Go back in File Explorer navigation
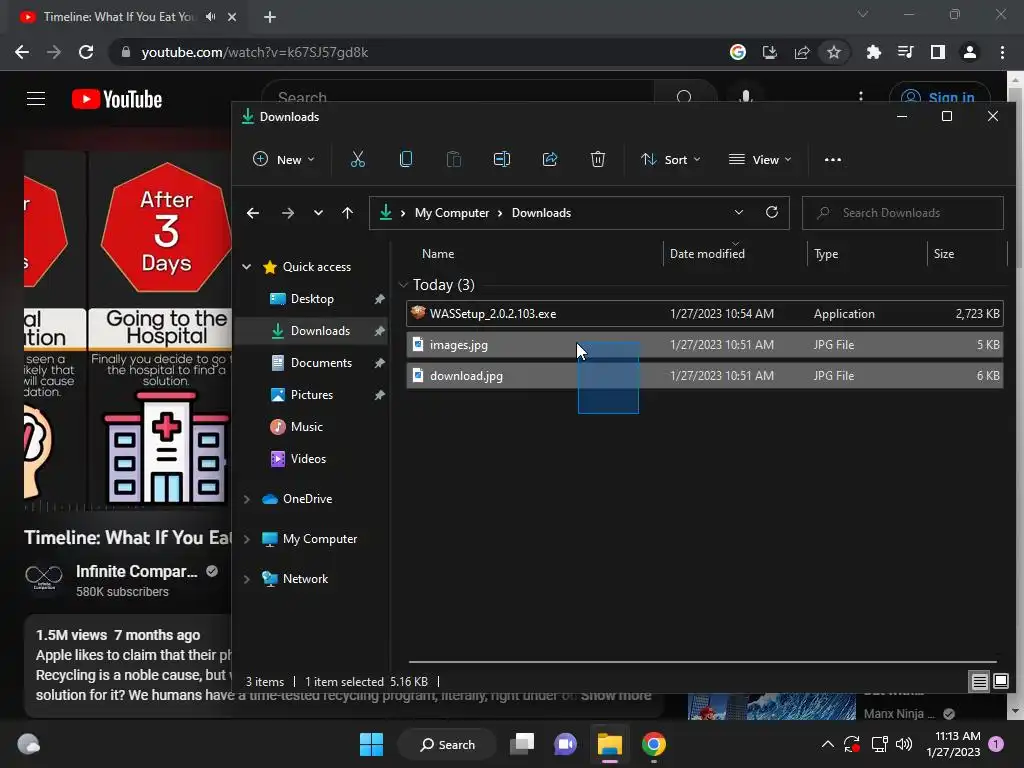The height and width of the screenshot is (768, 1024). pos(253,213)
